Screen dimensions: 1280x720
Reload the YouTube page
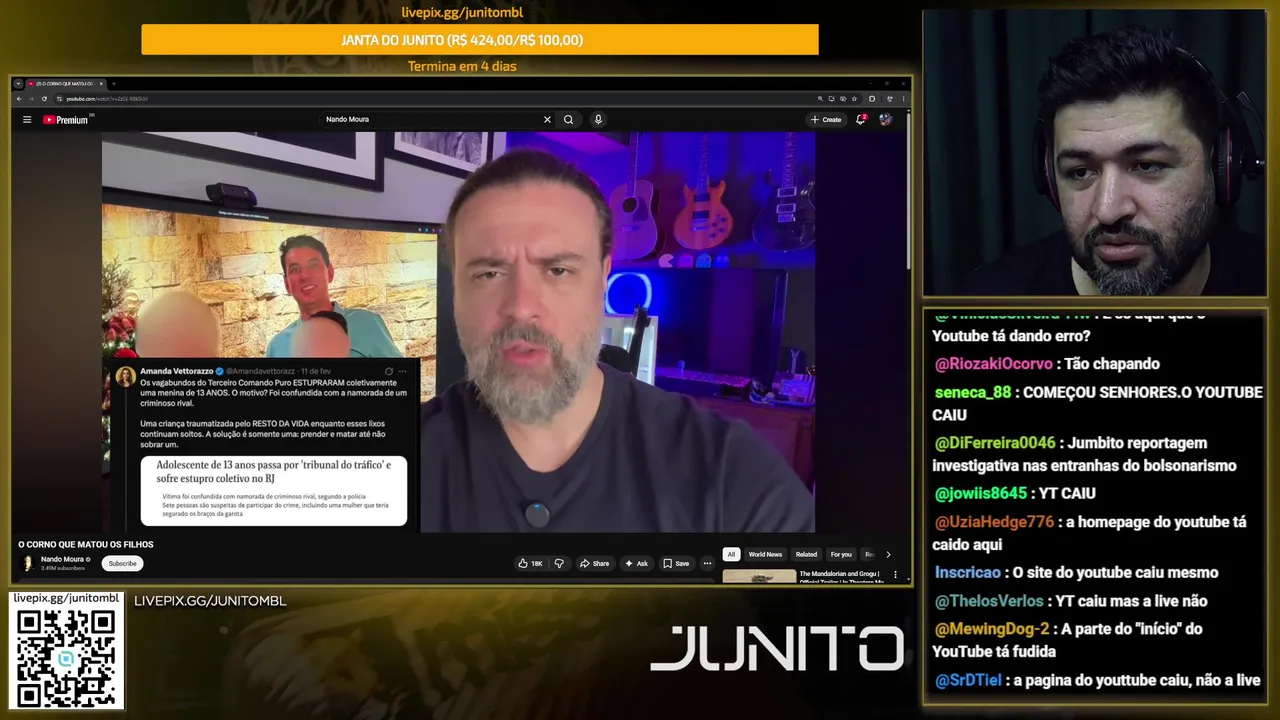click(44, 99)
